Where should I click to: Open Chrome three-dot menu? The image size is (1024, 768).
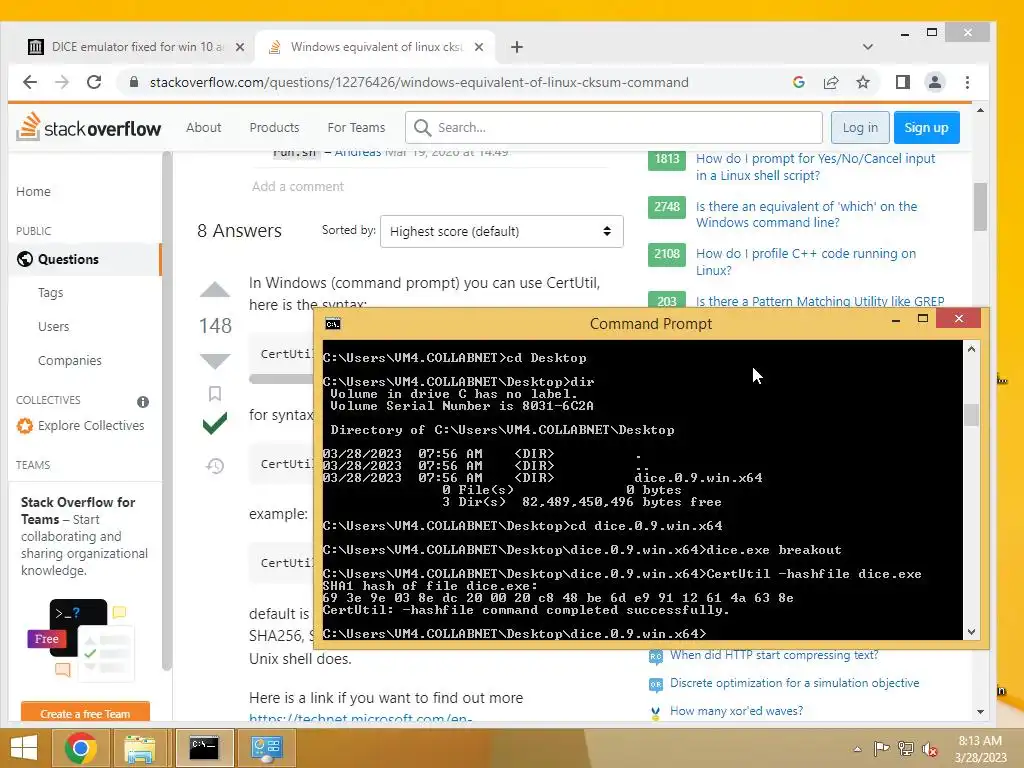(x=967, y=82)
